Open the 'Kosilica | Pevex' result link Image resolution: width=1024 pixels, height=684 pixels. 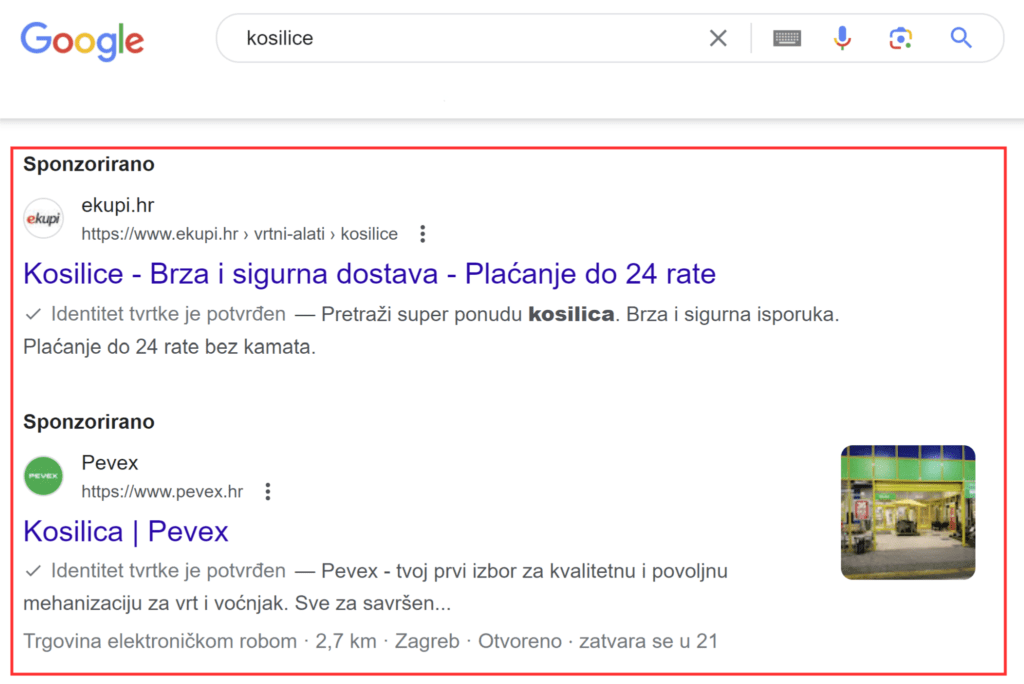pos(126,531)
